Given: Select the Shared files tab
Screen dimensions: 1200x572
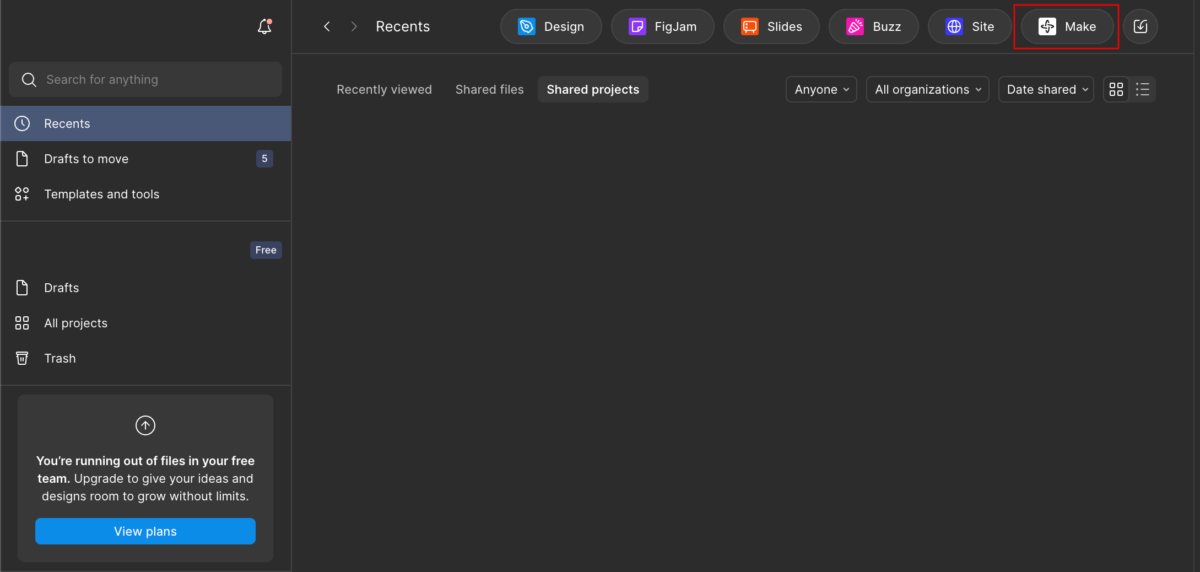Looking at the screenshot, I should (x=489, y=90).
